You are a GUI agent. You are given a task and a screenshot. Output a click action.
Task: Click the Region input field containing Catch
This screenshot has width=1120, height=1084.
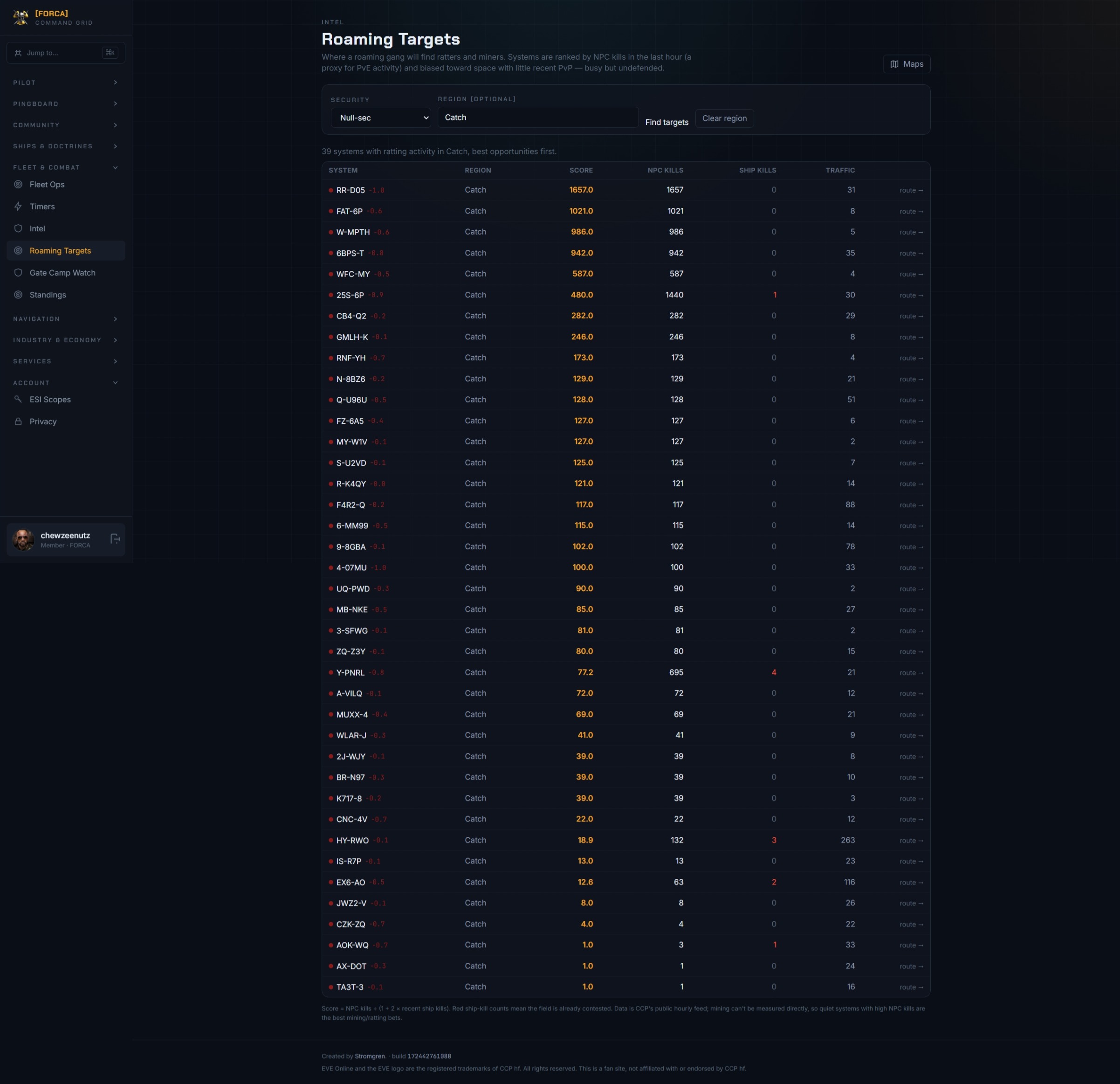click(x=538, y=117)
